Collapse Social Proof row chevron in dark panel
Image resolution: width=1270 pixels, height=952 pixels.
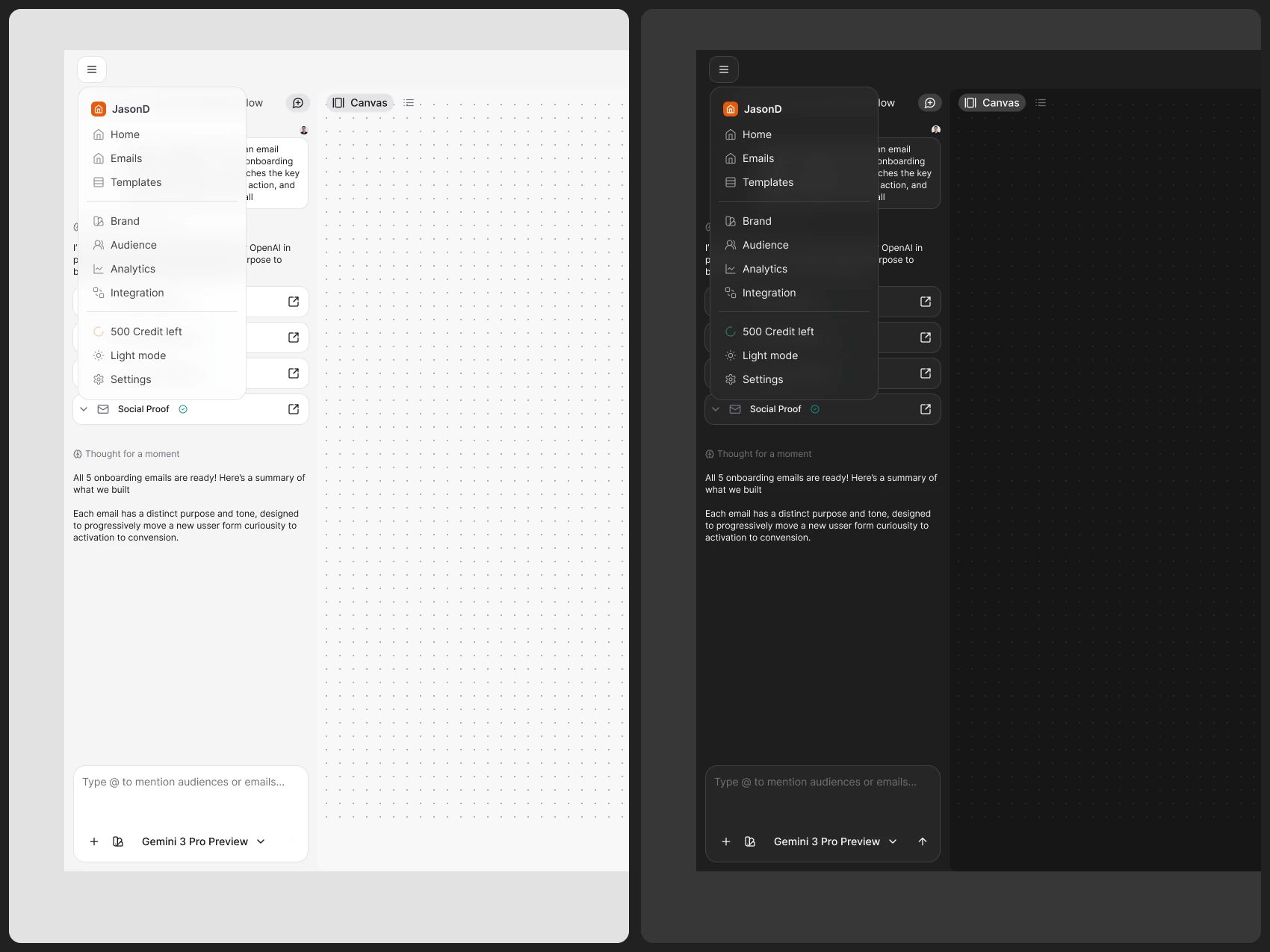[x=716, y=409]
